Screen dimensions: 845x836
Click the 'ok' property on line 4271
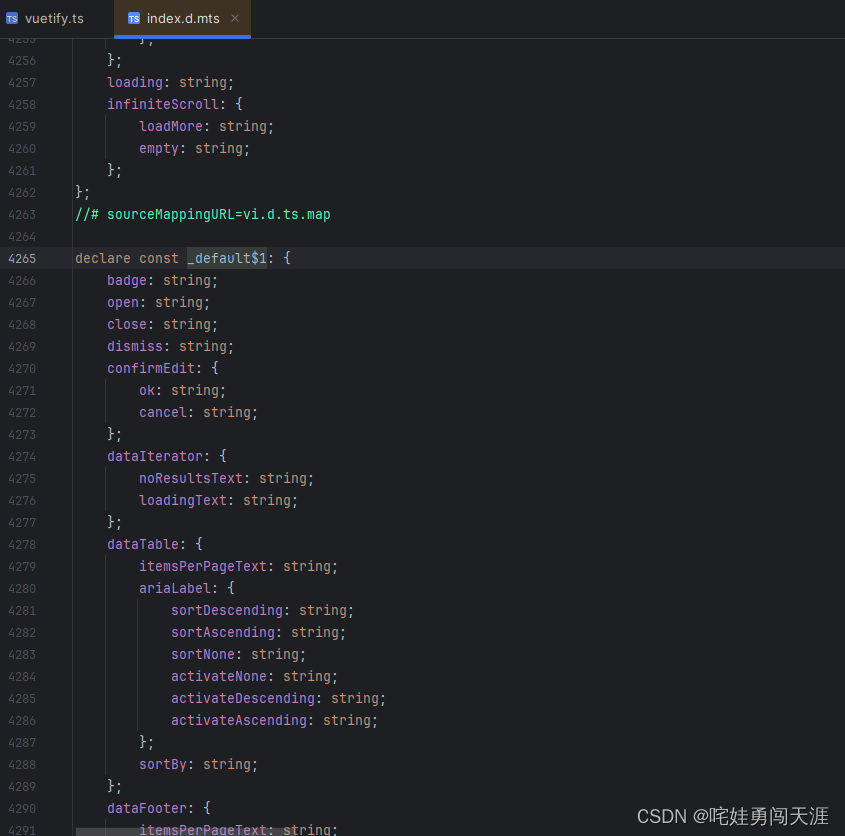tap(147, 390)
